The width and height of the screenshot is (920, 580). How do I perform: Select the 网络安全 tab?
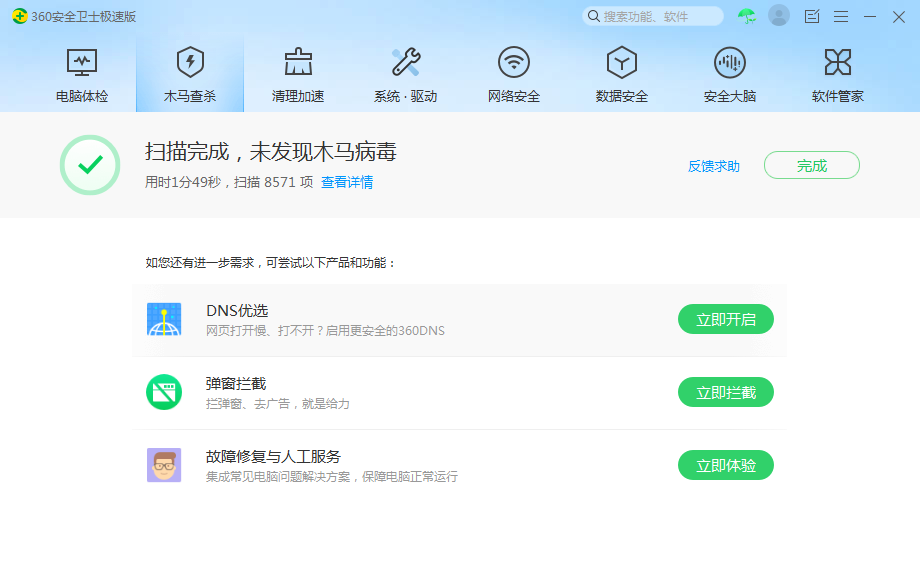514,75
